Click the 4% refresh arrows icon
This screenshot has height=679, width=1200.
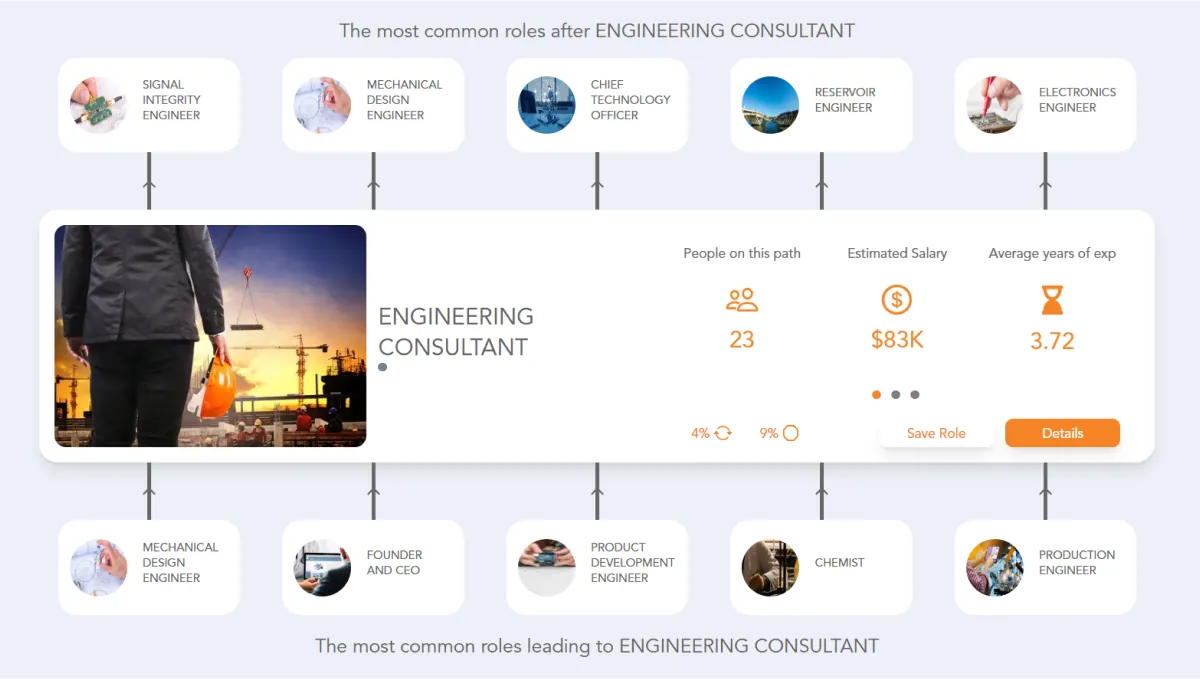tap(723, 433)
